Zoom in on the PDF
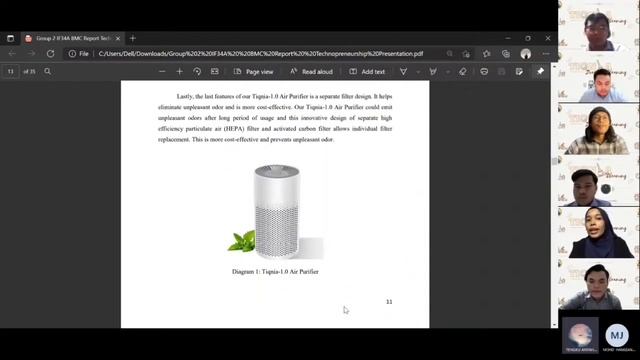640x360 pixels. (x=179, y=71)
